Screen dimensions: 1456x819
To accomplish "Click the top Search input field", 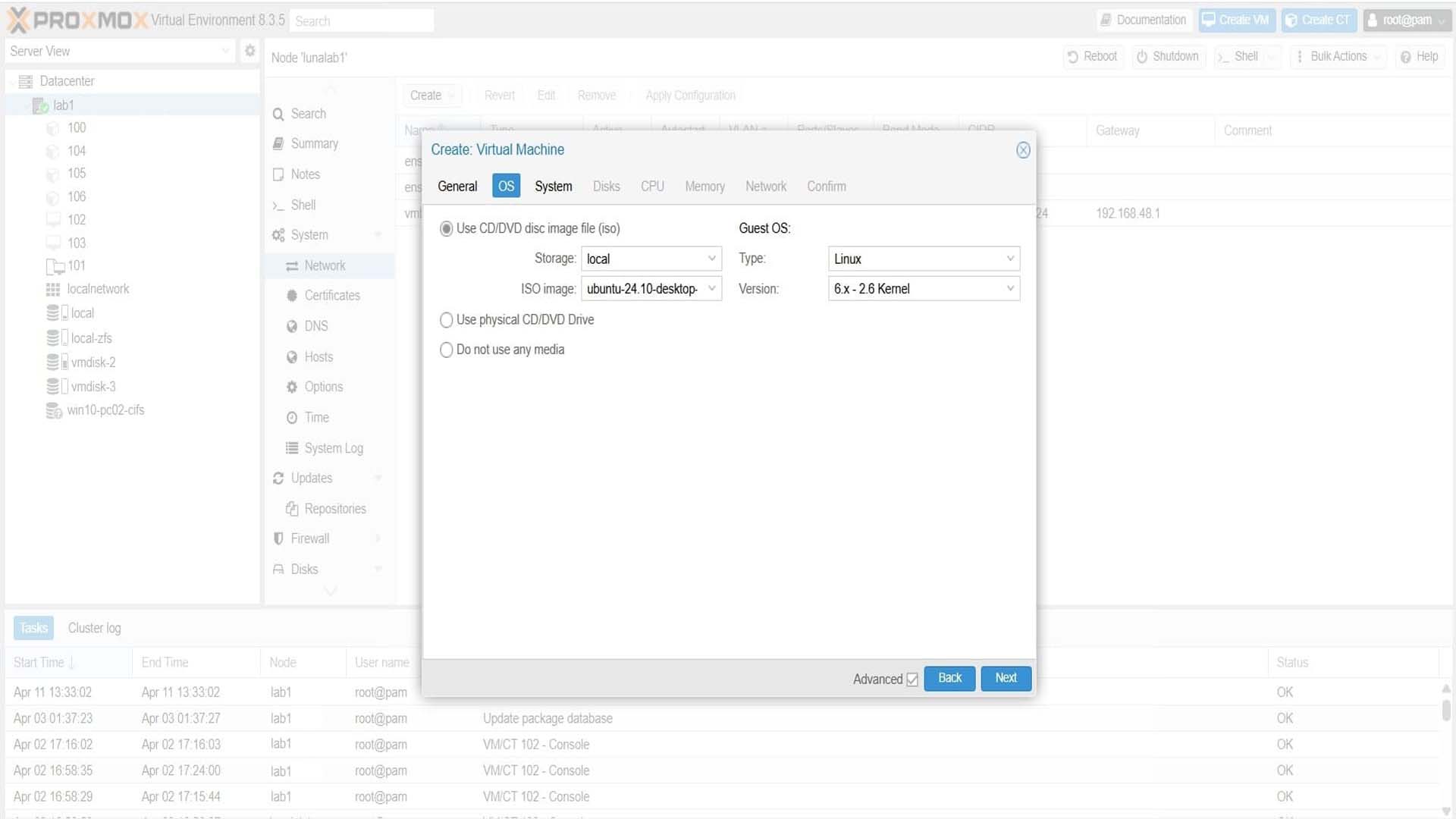I will tap(362, 21).
